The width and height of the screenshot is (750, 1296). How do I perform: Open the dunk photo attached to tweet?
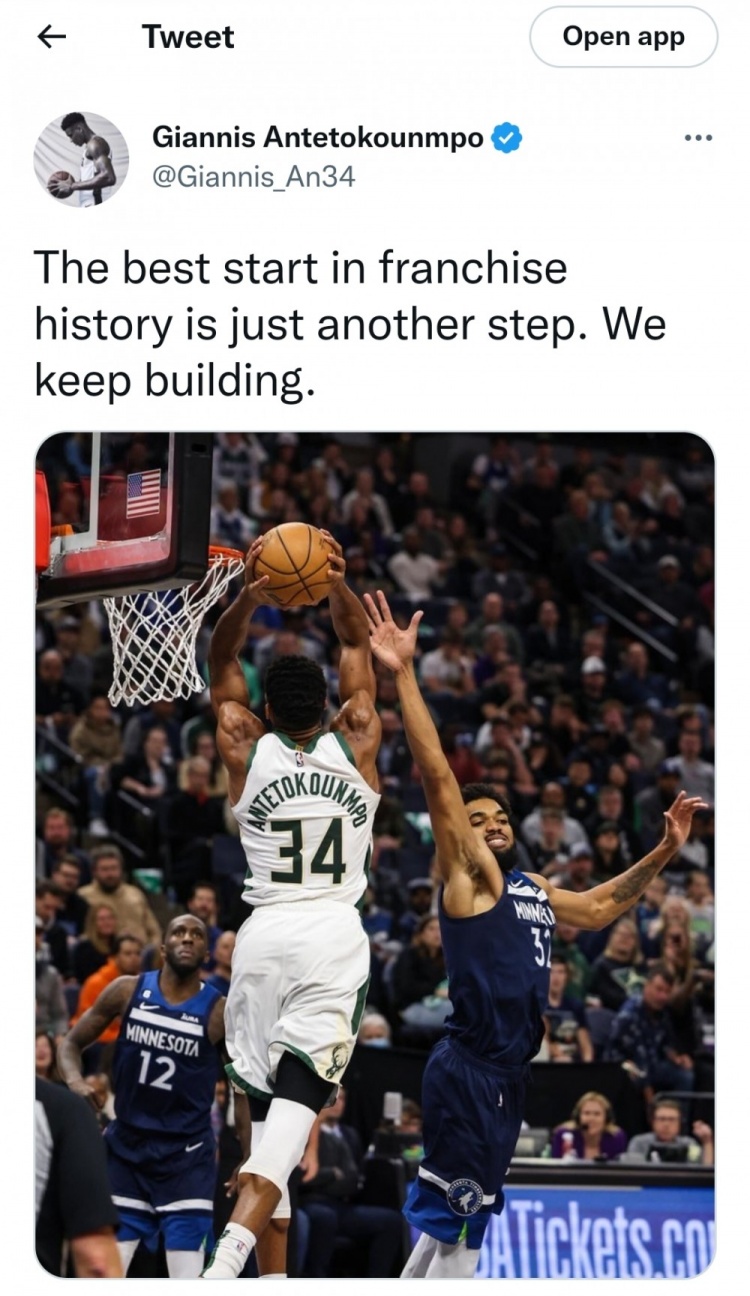[375, 855]
